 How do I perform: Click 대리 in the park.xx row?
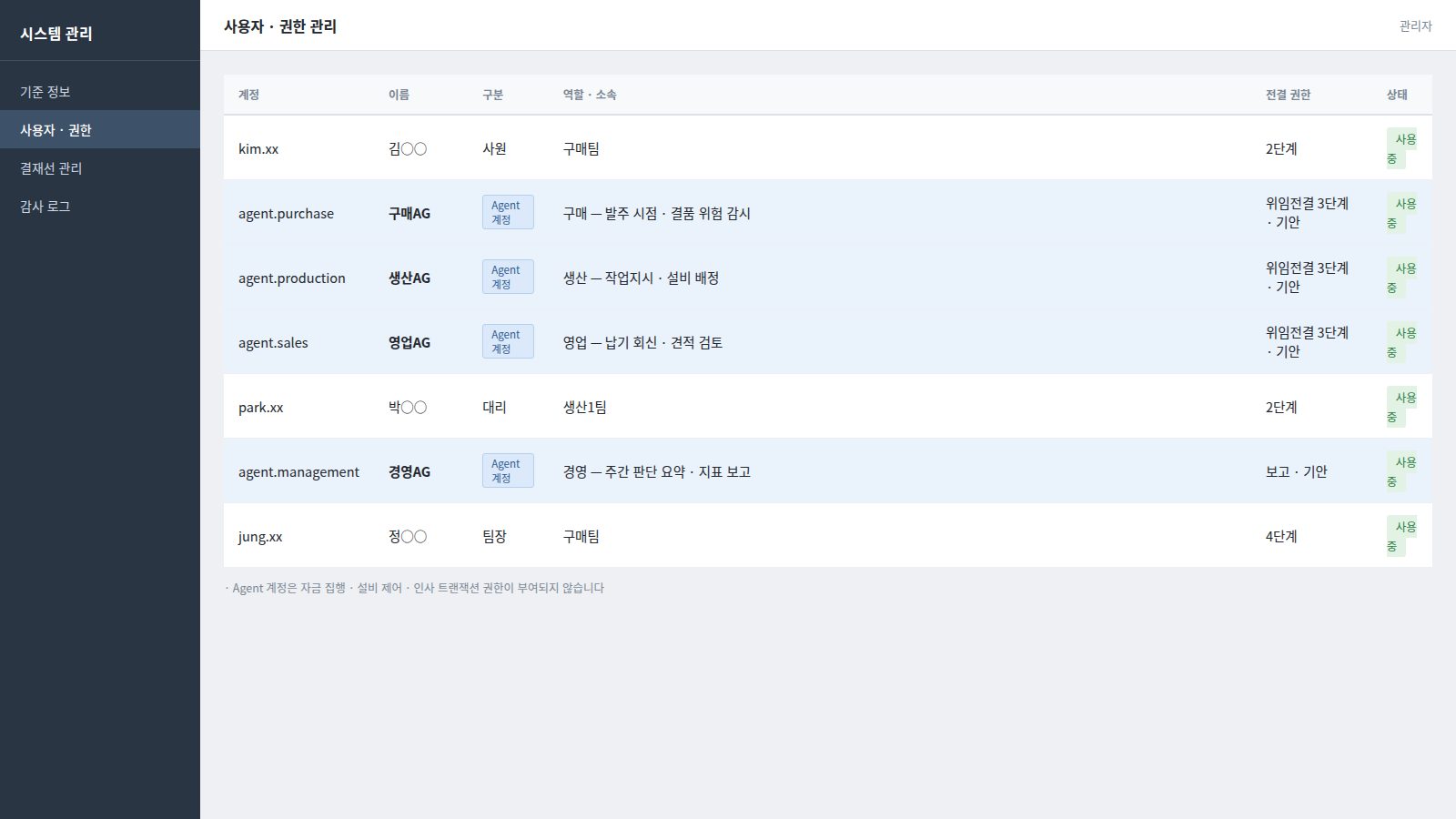[x=494, y=407]
